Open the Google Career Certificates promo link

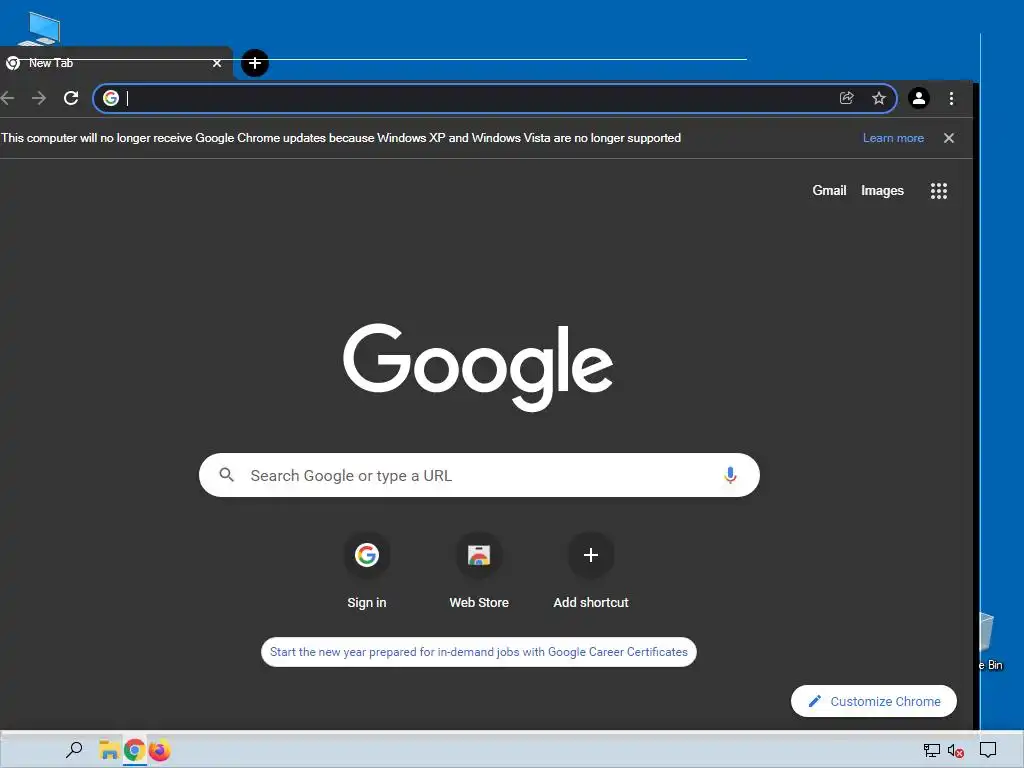click(x=479, y=652)
